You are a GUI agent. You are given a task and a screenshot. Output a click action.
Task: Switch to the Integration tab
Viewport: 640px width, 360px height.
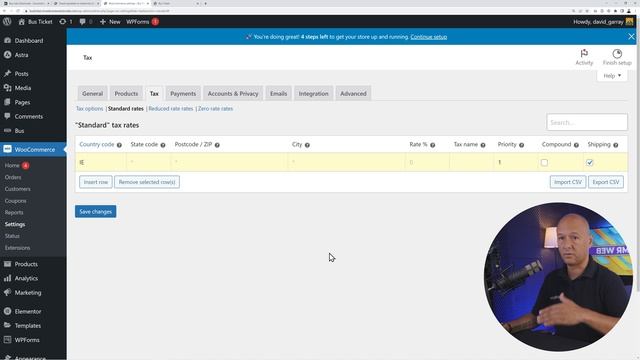point(313,93)
